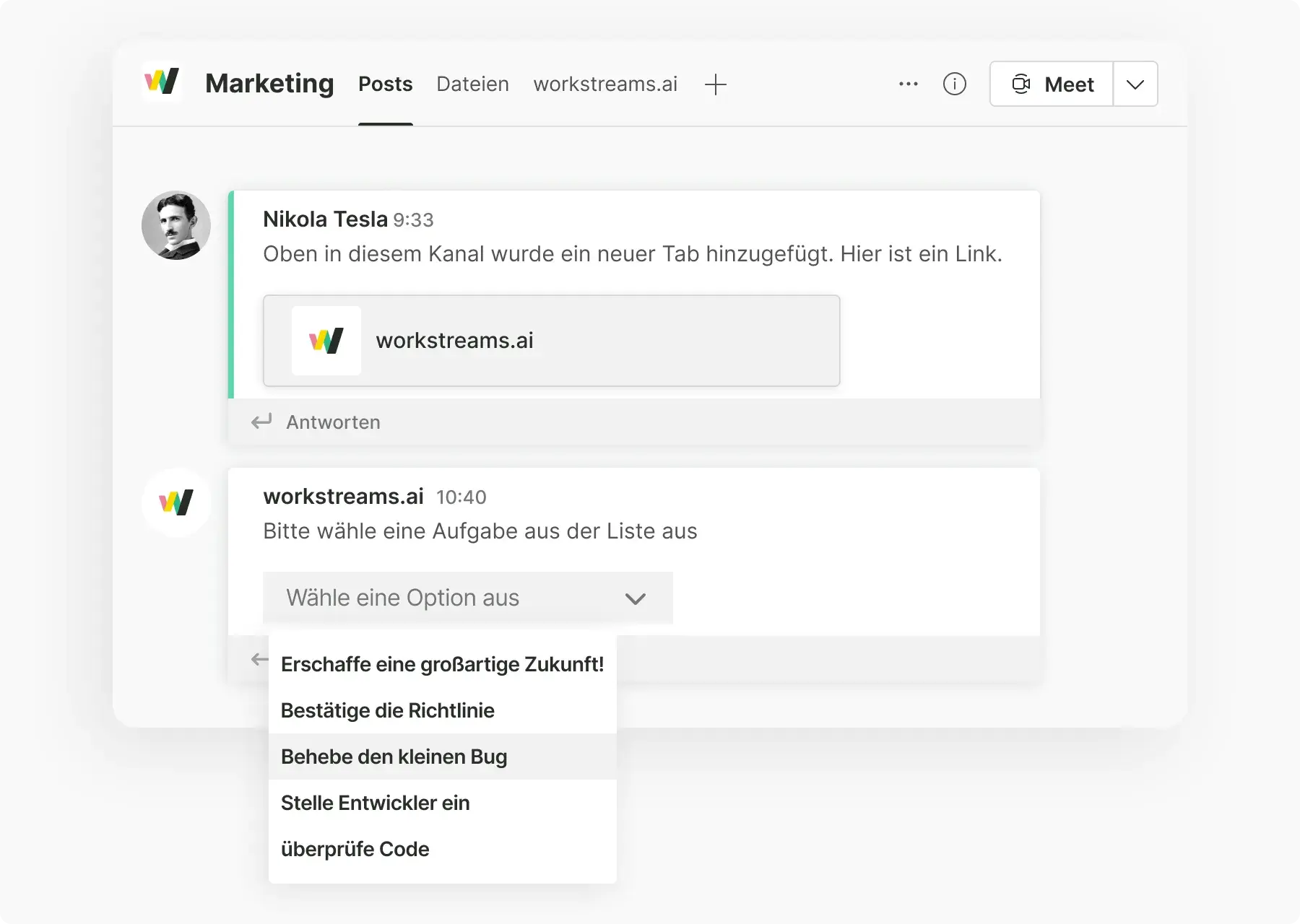
Task: Click Antworten to reply to Tesla
Action: [x=333, y=422]
